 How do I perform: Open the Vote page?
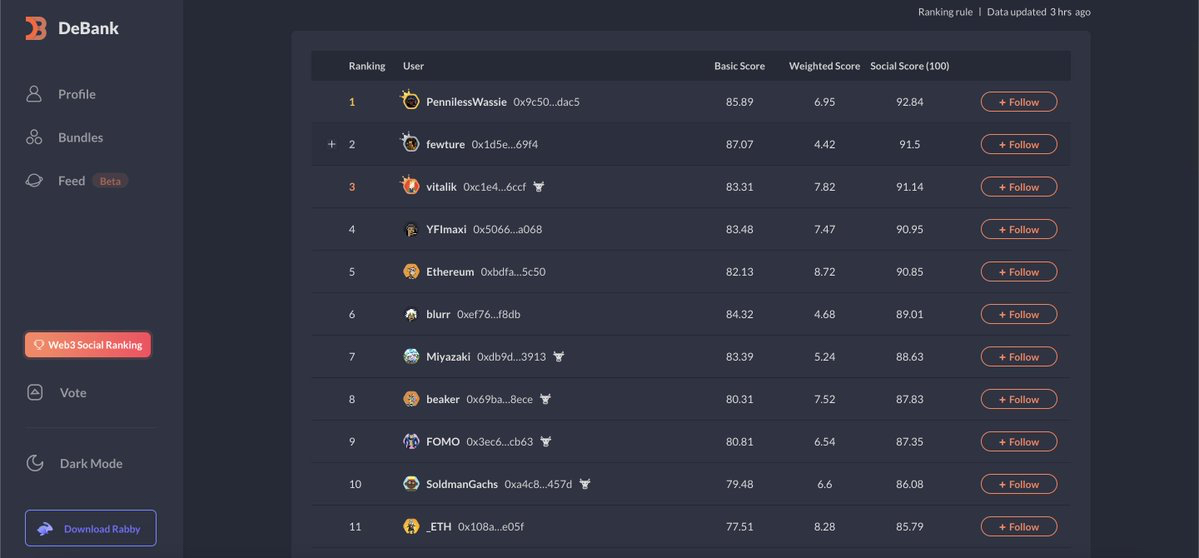click(x=73, y=392)
